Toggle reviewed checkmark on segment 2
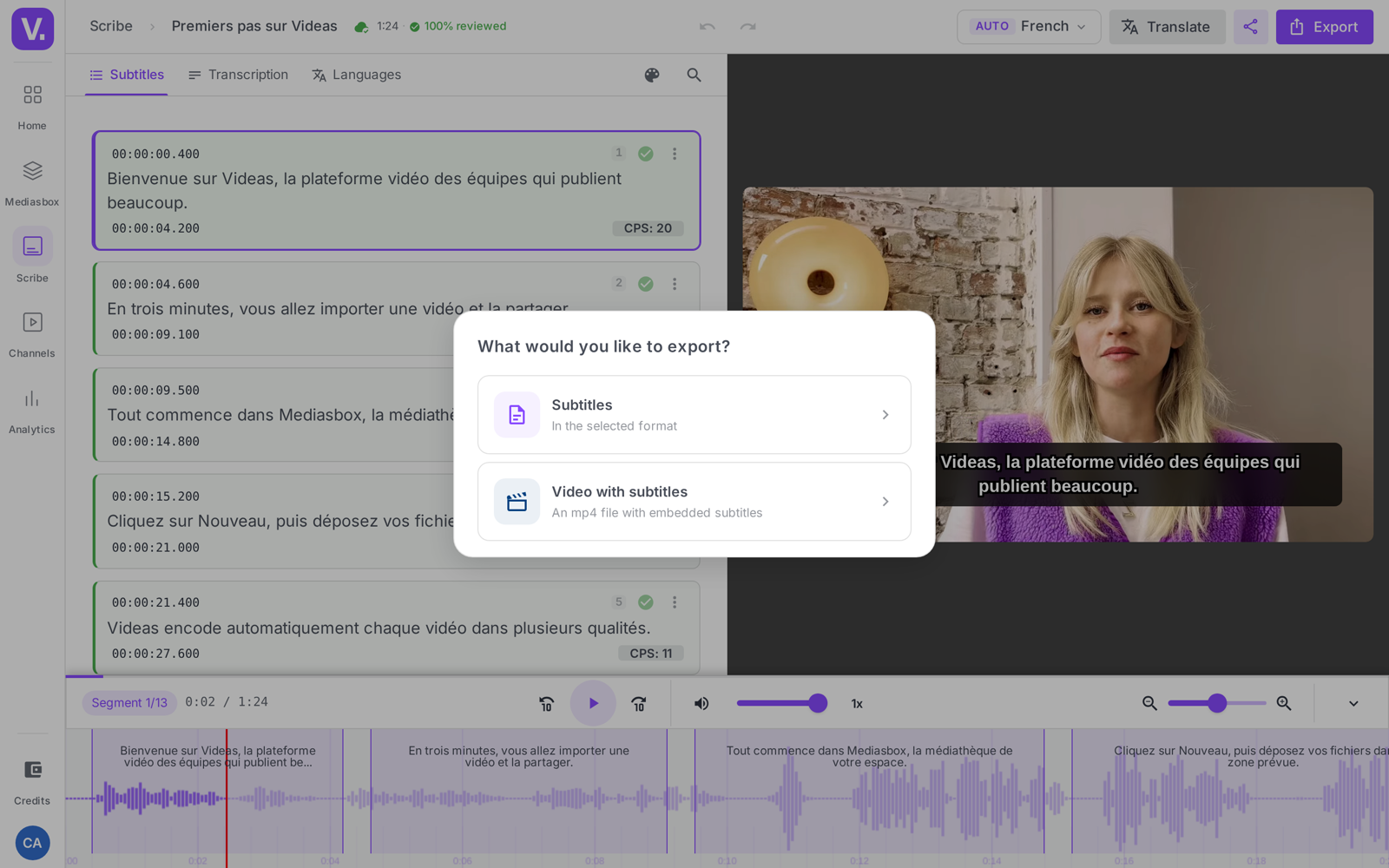The height and width of the screenshot is (868, 1389). (x=646, y=284)
